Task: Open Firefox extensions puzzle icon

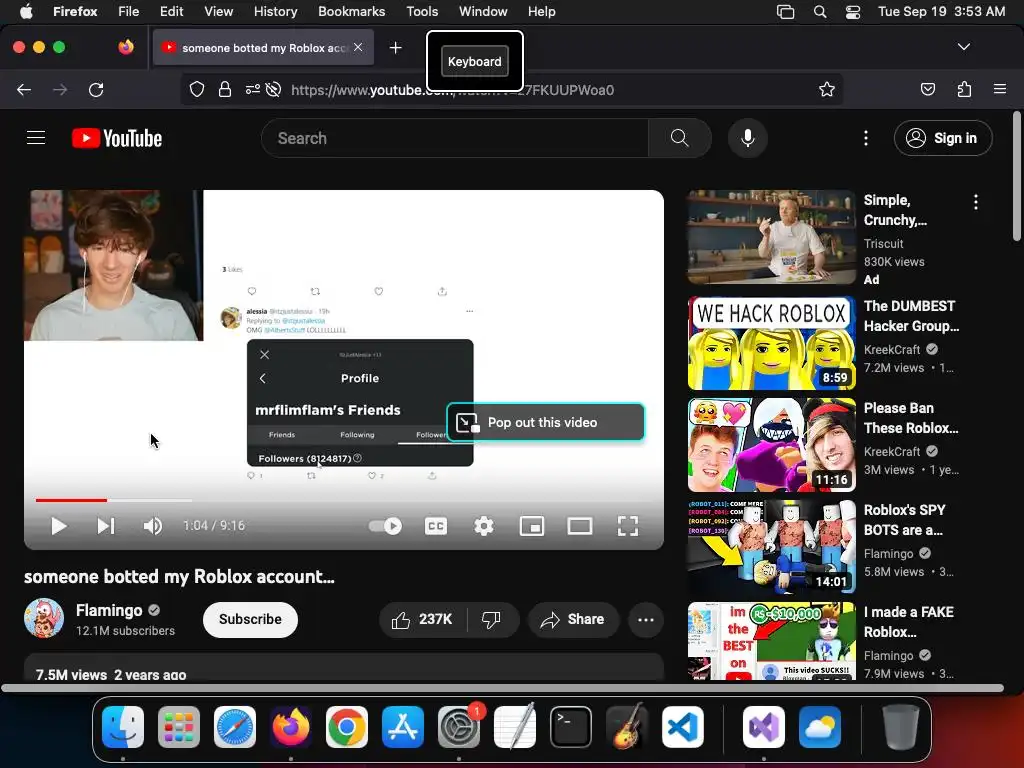Action: [x=964, y=89]
